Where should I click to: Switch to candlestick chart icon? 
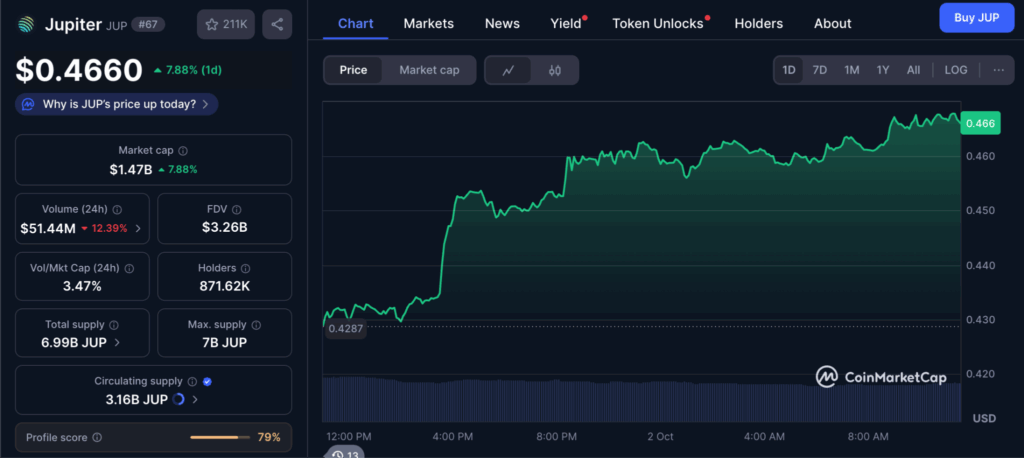point(555,70)
